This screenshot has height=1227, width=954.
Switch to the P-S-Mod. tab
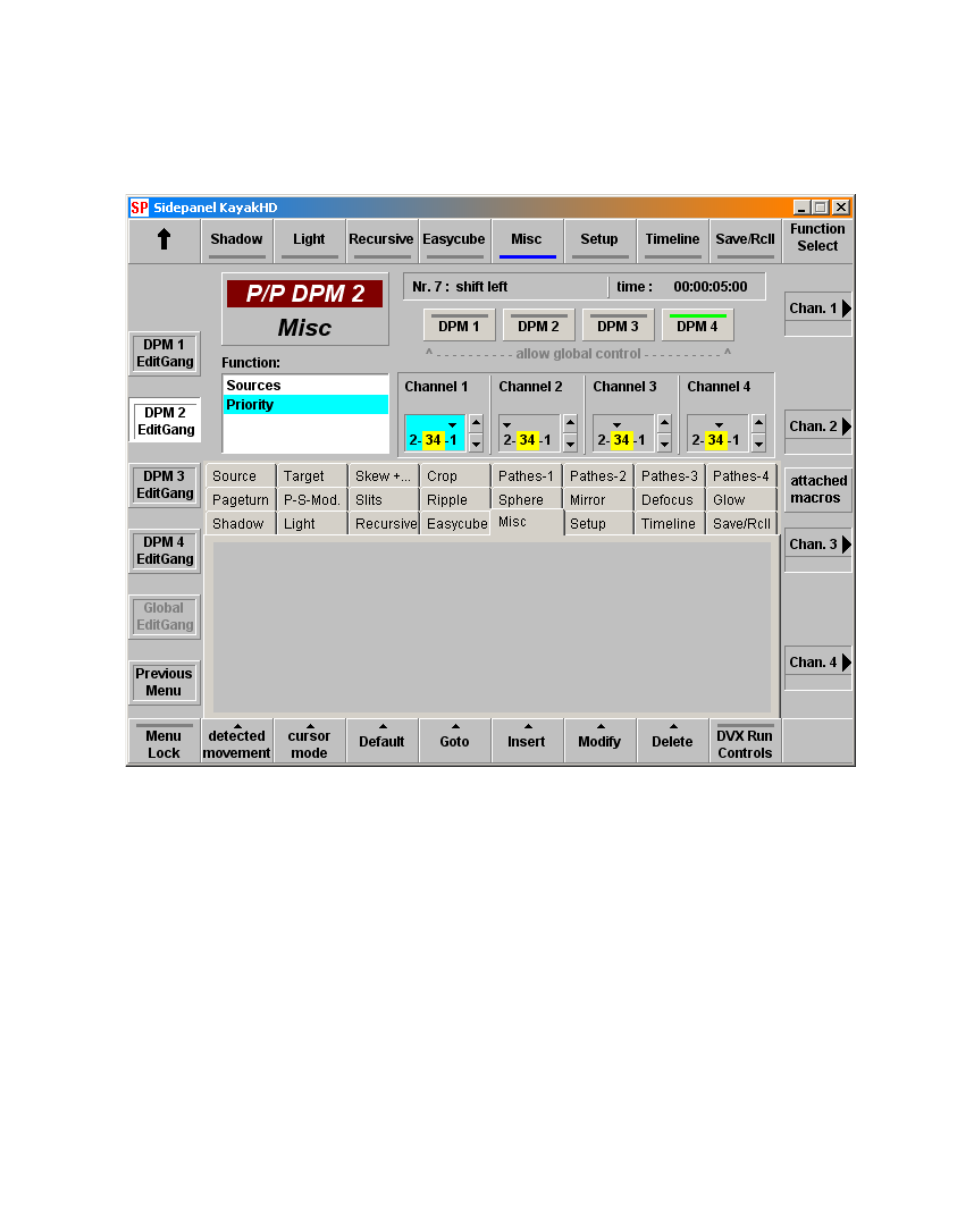(312, 500)
